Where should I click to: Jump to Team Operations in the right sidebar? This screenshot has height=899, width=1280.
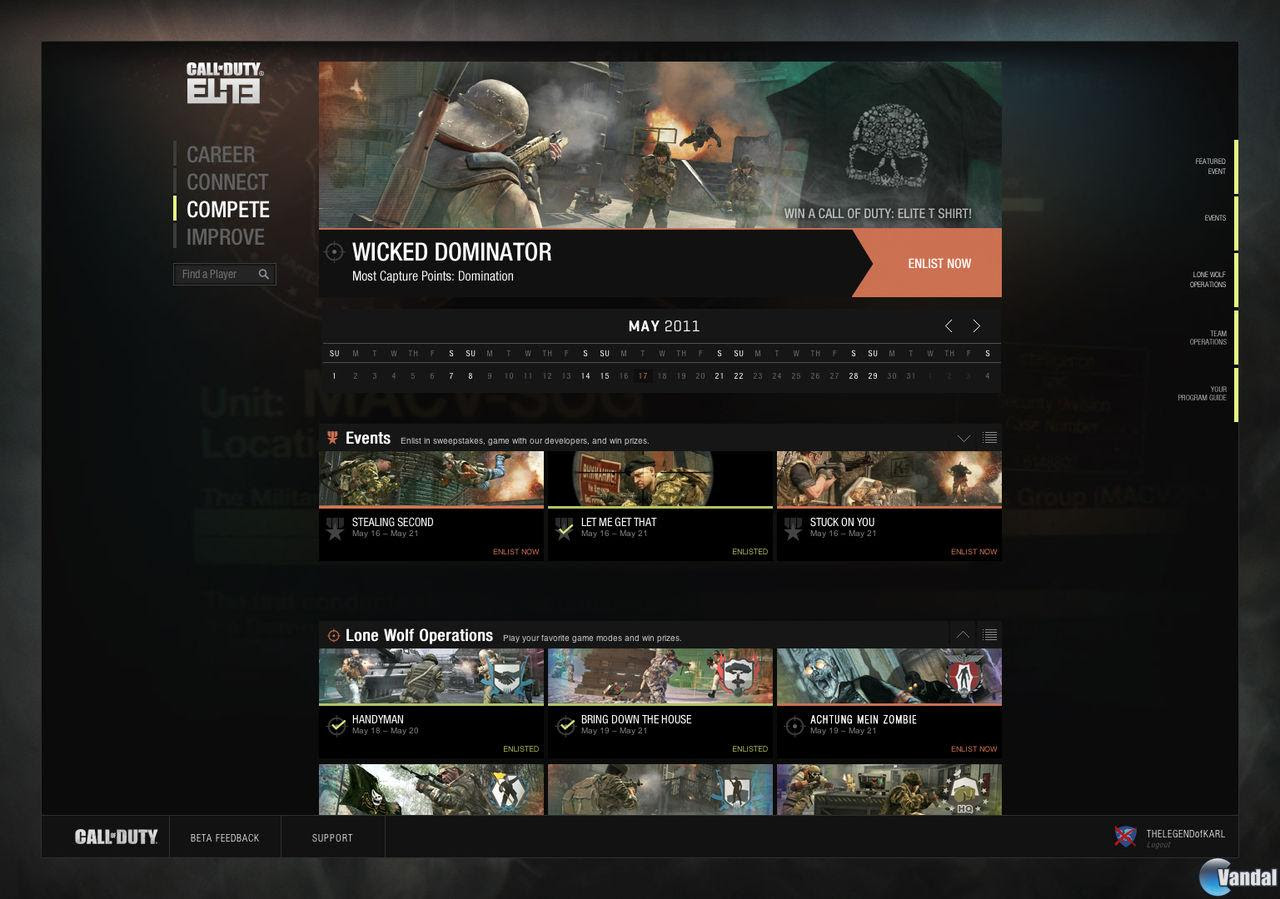[x=1208, y=337]
